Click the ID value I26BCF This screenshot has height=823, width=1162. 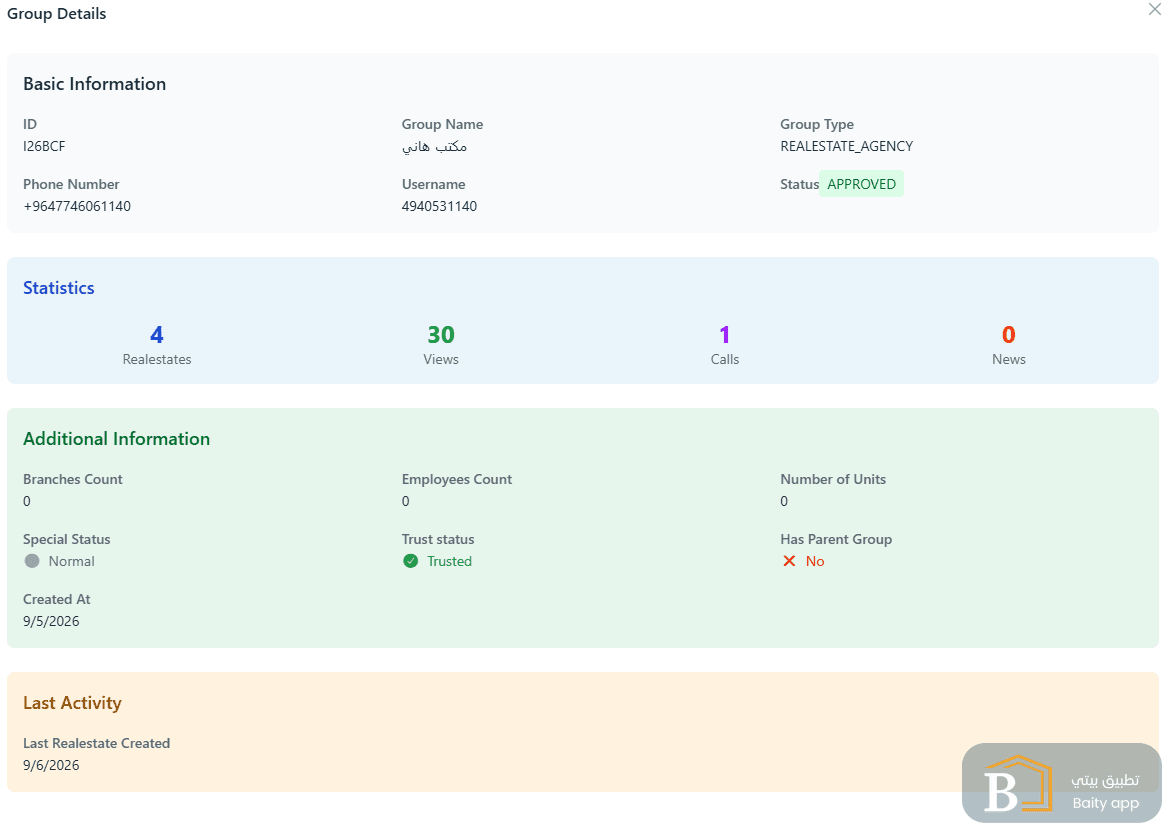pos(44,146)
